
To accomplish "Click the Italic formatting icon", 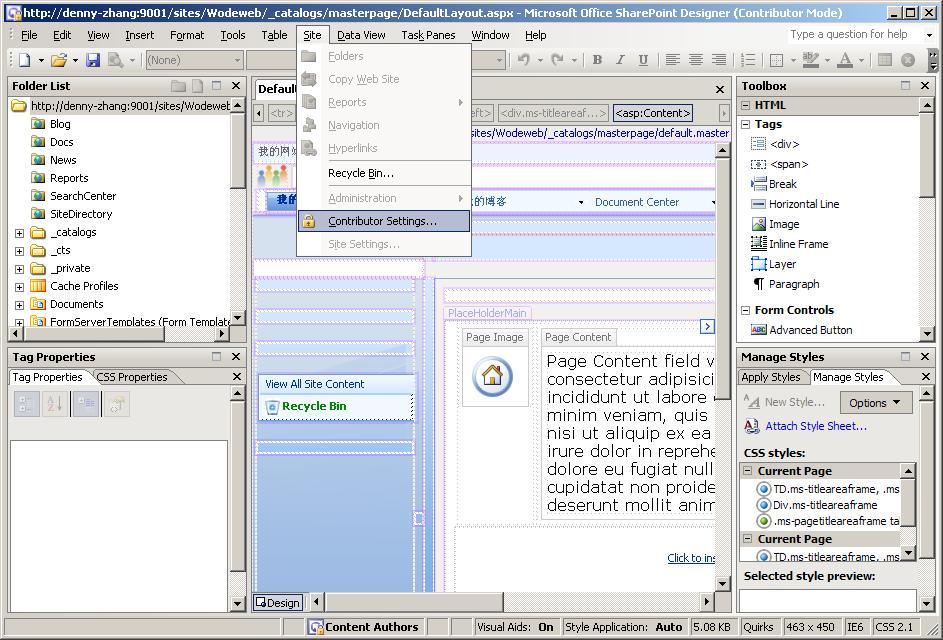I will (x=620, y=60).
